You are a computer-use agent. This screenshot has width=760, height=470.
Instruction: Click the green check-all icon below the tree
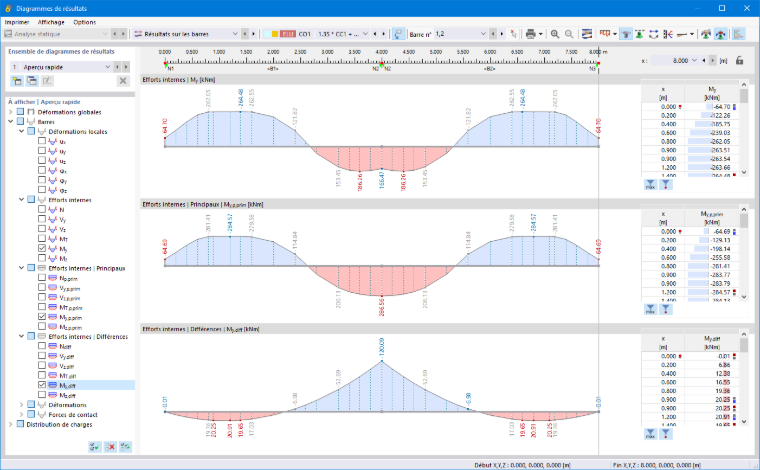[95, 447]
